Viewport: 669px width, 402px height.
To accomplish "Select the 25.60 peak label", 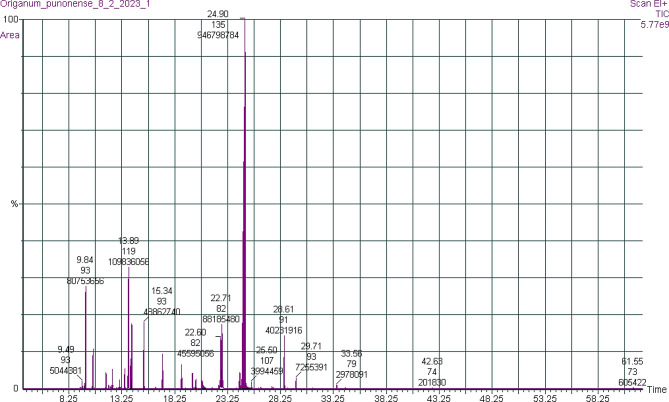I will click(267, 350).
